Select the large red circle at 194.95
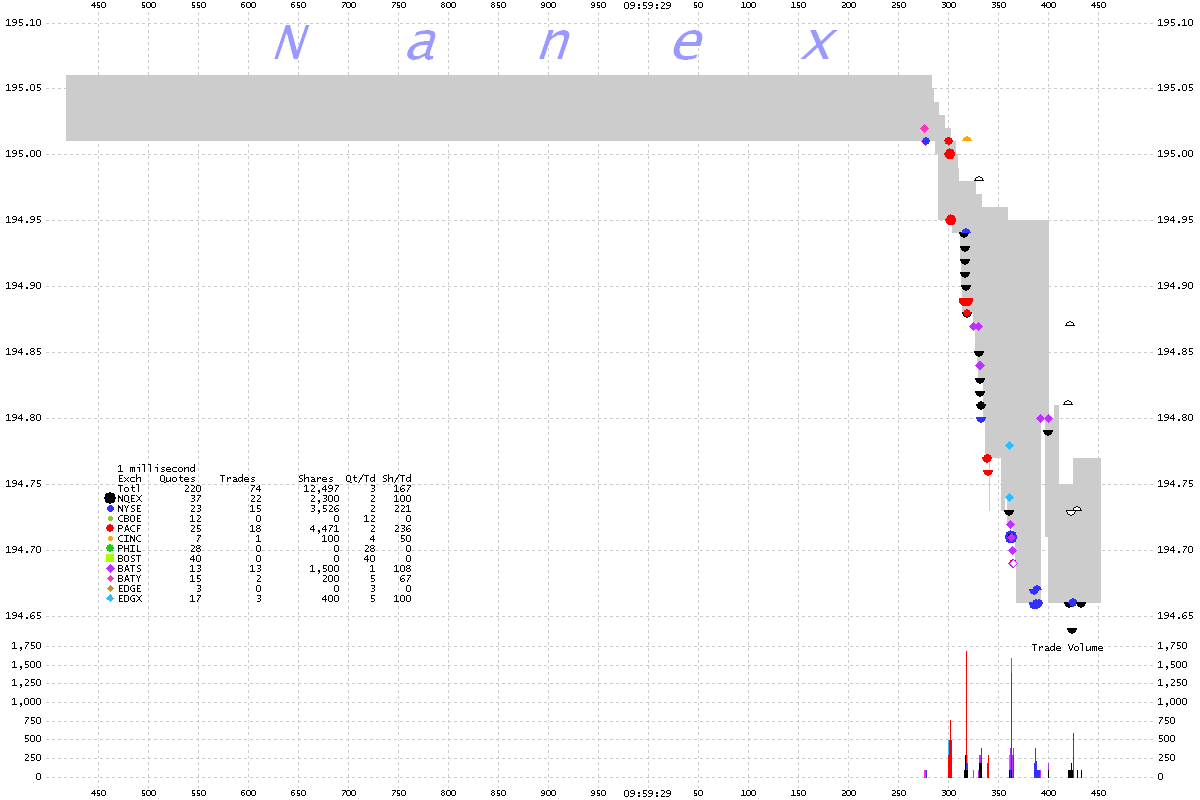 (x=950, y=220)
